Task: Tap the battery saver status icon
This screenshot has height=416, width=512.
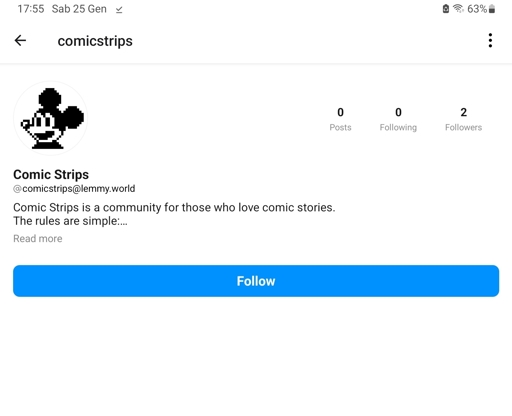Action: [x=446, y=9]
